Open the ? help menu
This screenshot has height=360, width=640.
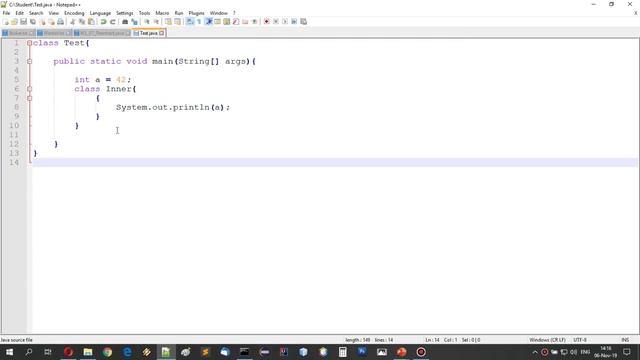point(234,13)
